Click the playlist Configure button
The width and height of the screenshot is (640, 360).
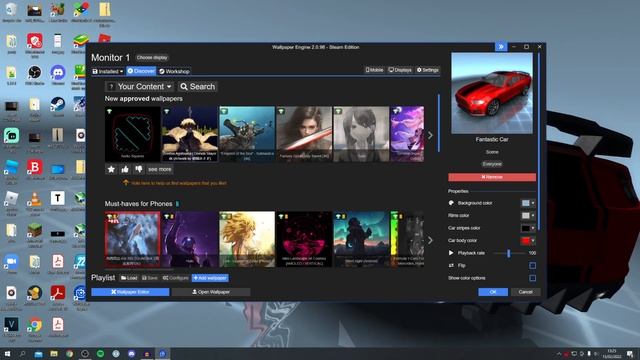[176, 278]
